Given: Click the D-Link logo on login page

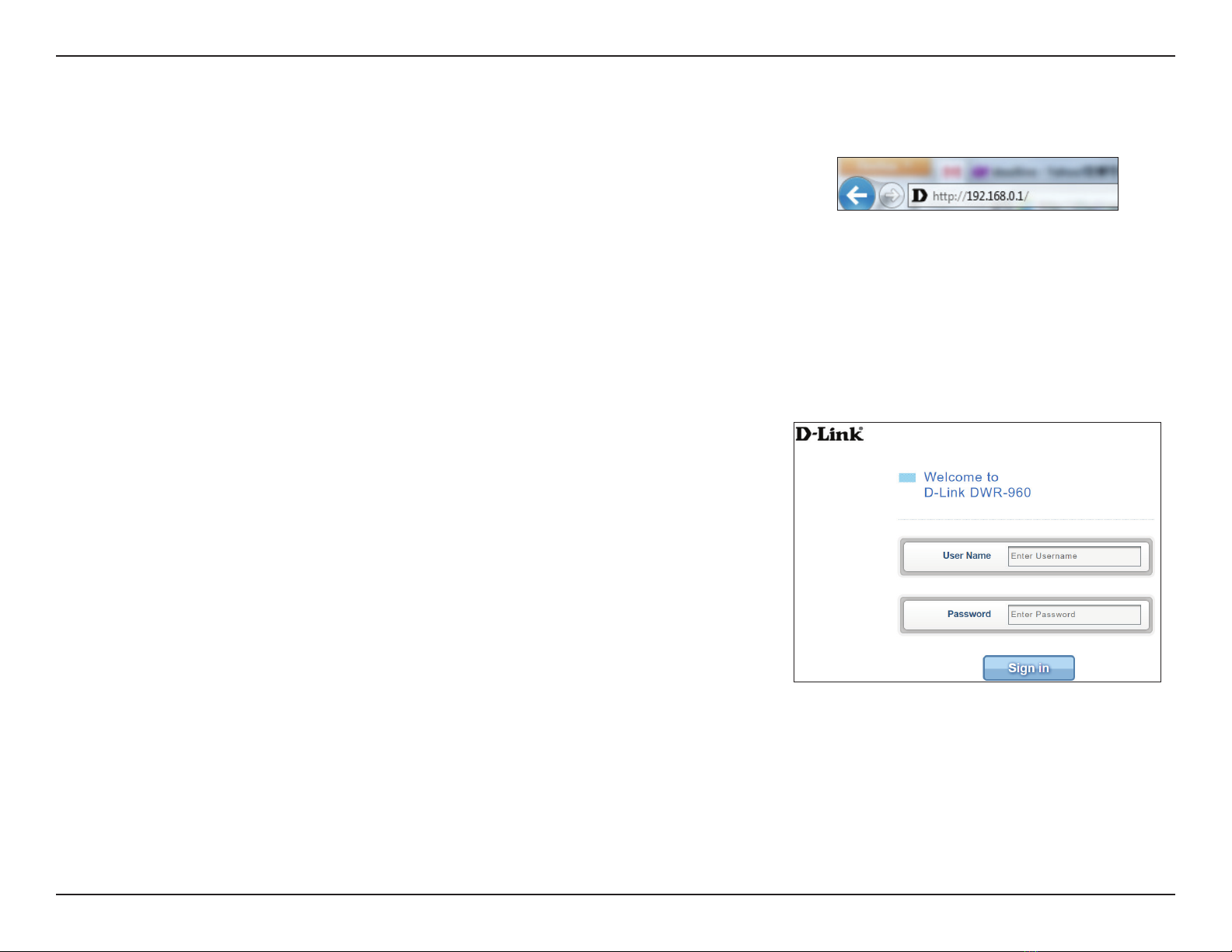Looking at the screenshot, I should click(829, 434).
